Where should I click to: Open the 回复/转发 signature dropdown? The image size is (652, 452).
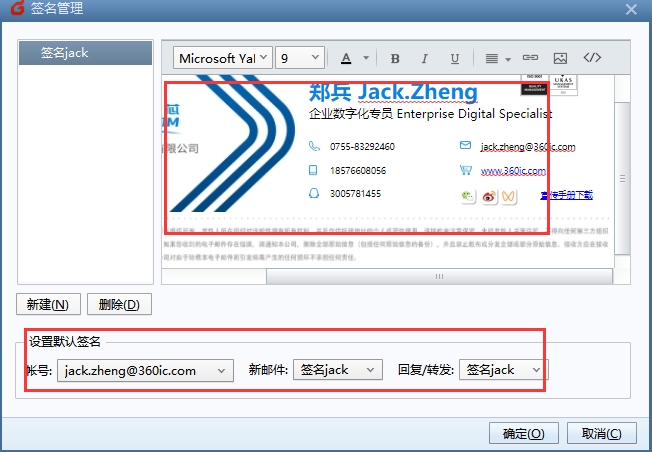504,370
